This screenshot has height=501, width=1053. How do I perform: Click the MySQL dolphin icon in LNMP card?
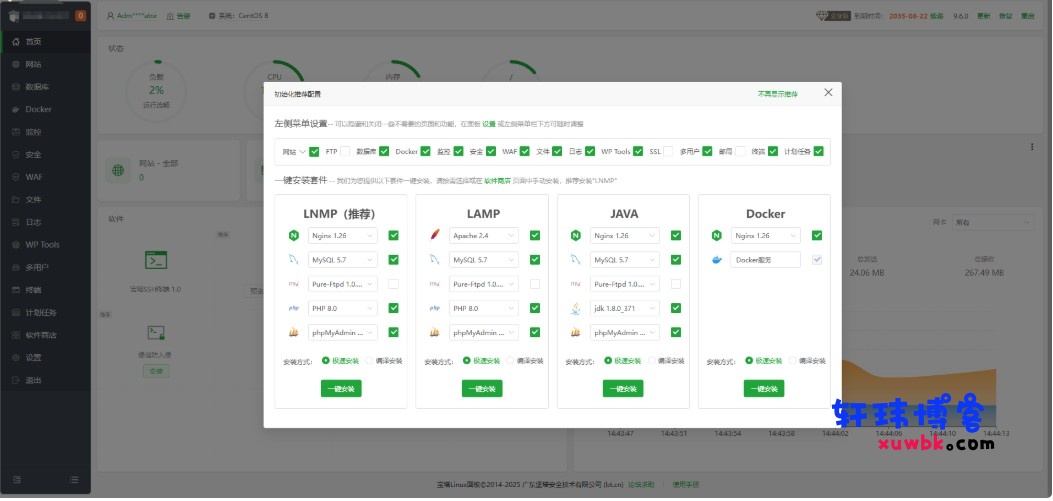pos(293,260)
